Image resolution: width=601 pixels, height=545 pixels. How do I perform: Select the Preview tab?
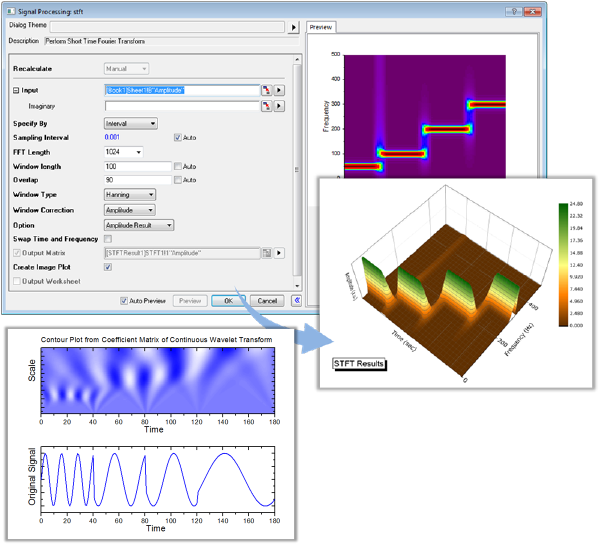[x=321, y=27]
